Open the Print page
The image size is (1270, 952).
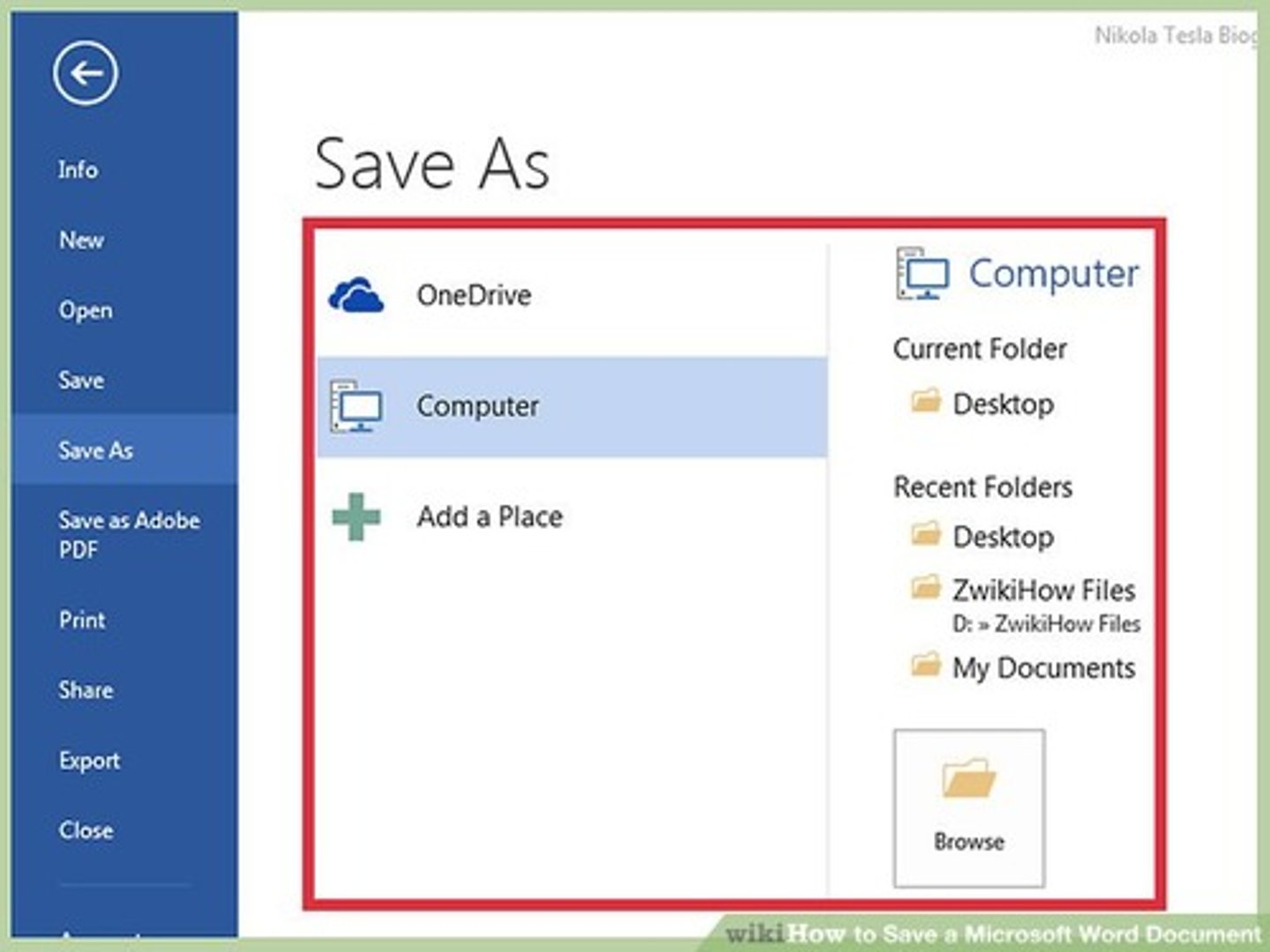(124, 620)
